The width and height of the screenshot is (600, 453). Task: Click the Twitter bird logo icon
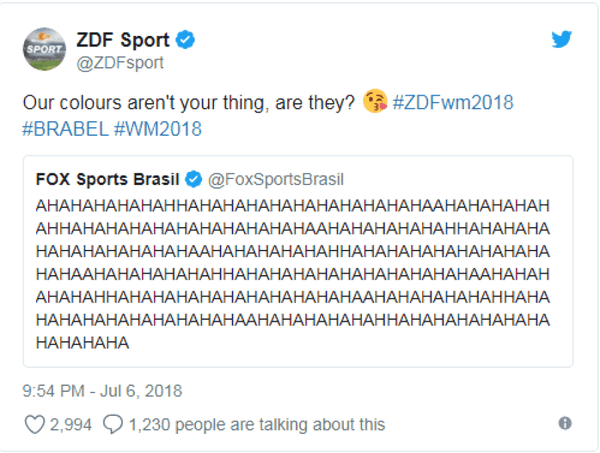point(561,39)
